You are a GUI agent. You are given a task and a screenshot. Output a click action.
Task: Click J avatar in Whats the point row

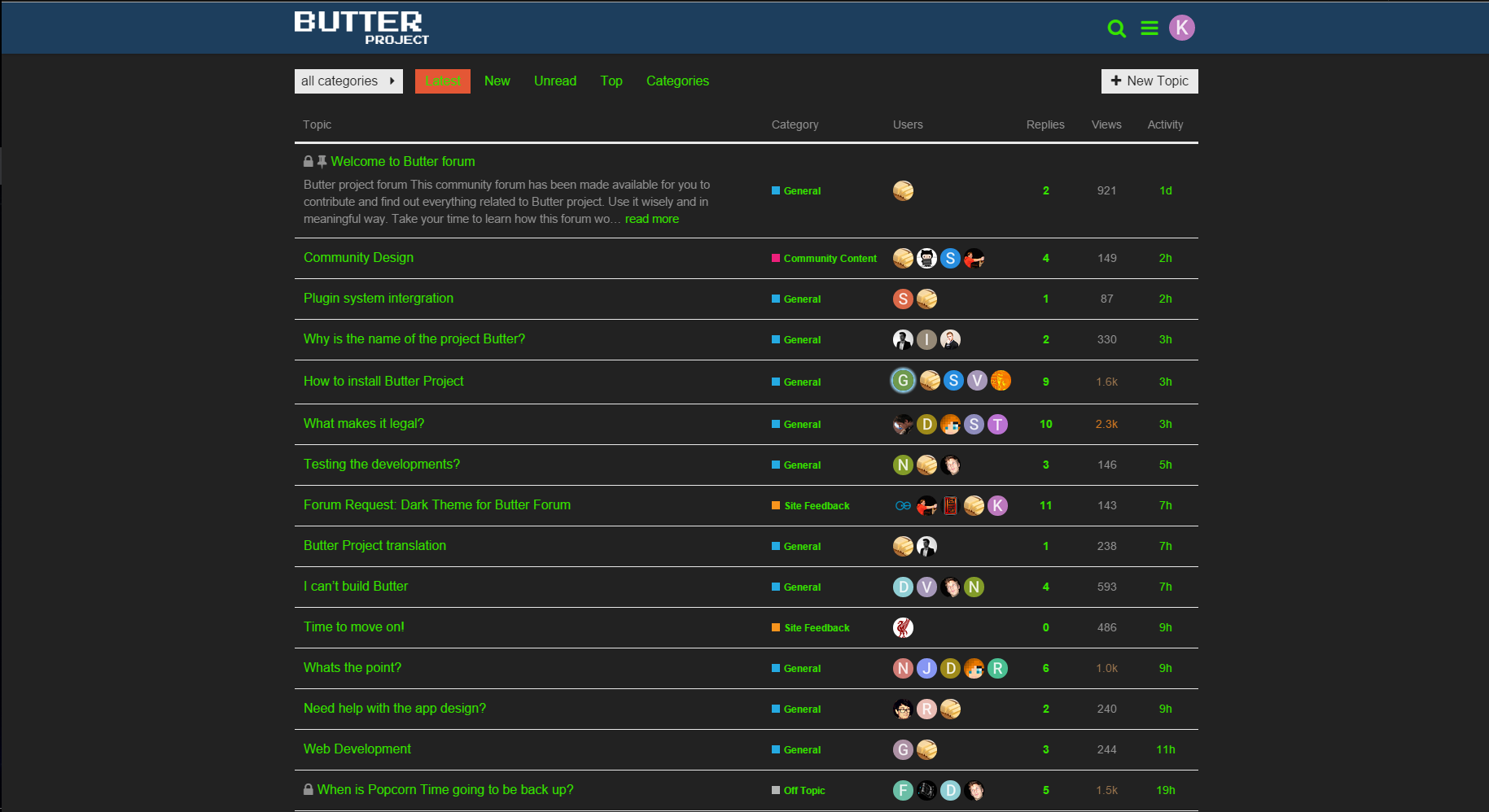pyautogui.click(x=926, y=668)
